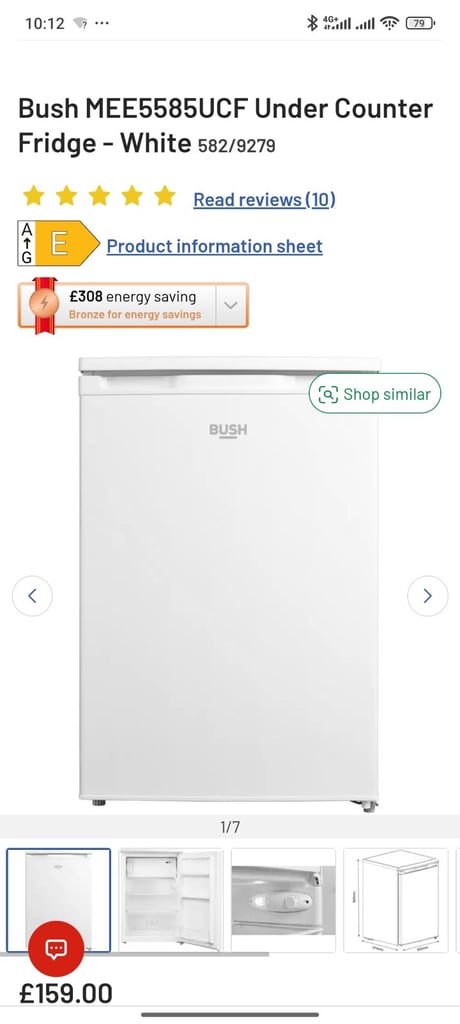The image size is (460, 1024).
Task: Go to next product image arrow
Action: [x=427, y=596]
